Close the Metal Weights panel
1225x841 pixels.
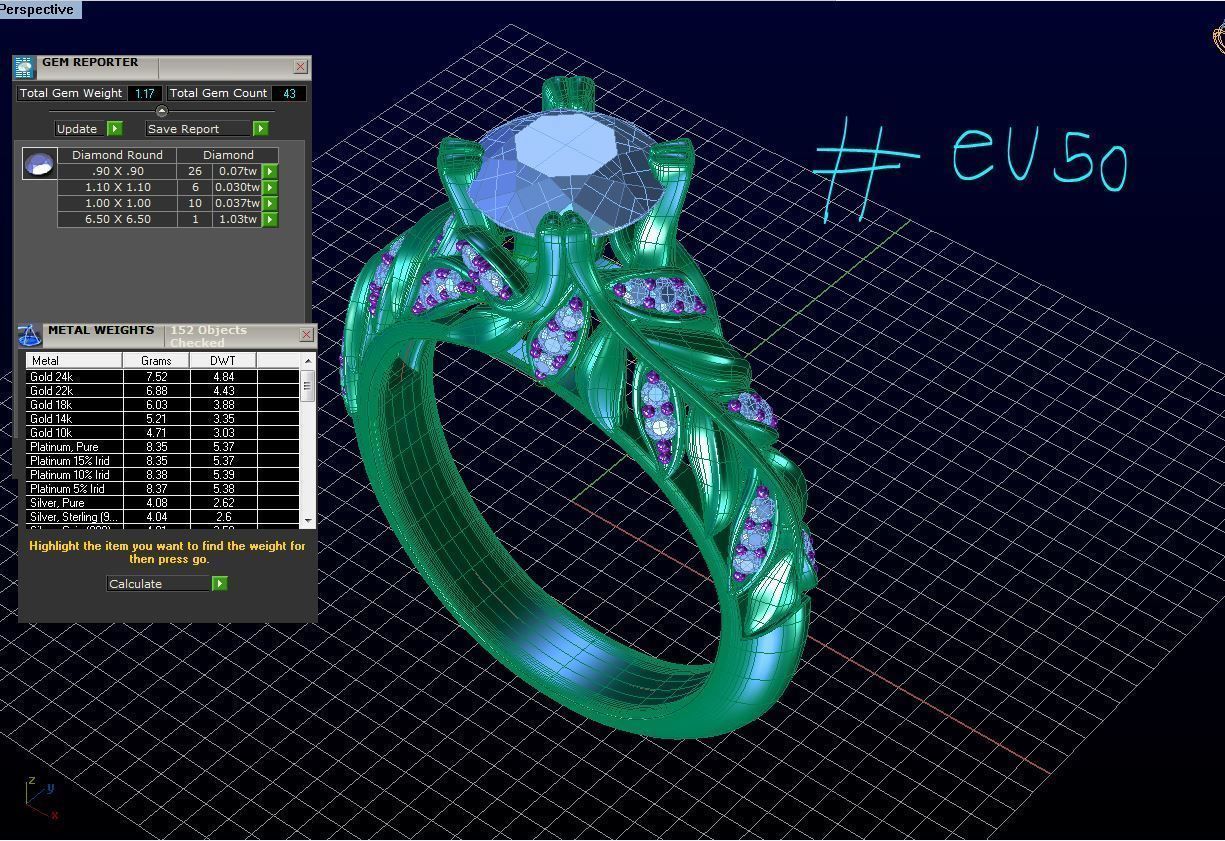tap(306, 334)
